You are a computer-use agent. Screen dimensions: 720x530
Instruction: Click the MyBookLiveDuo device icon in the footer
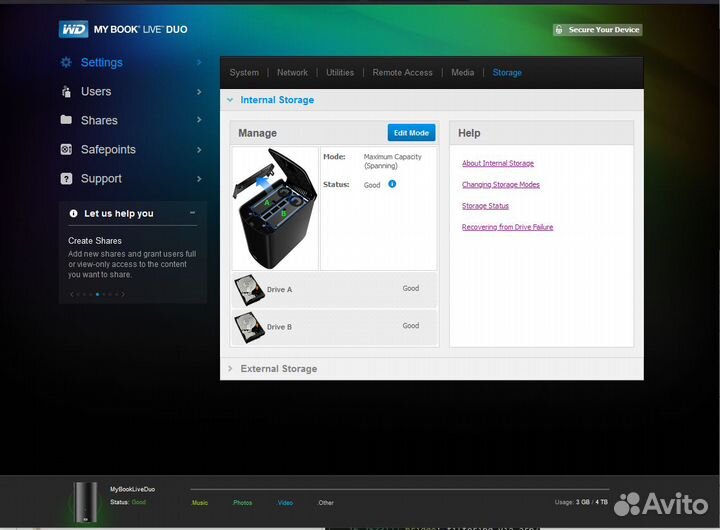coord(86,502)
